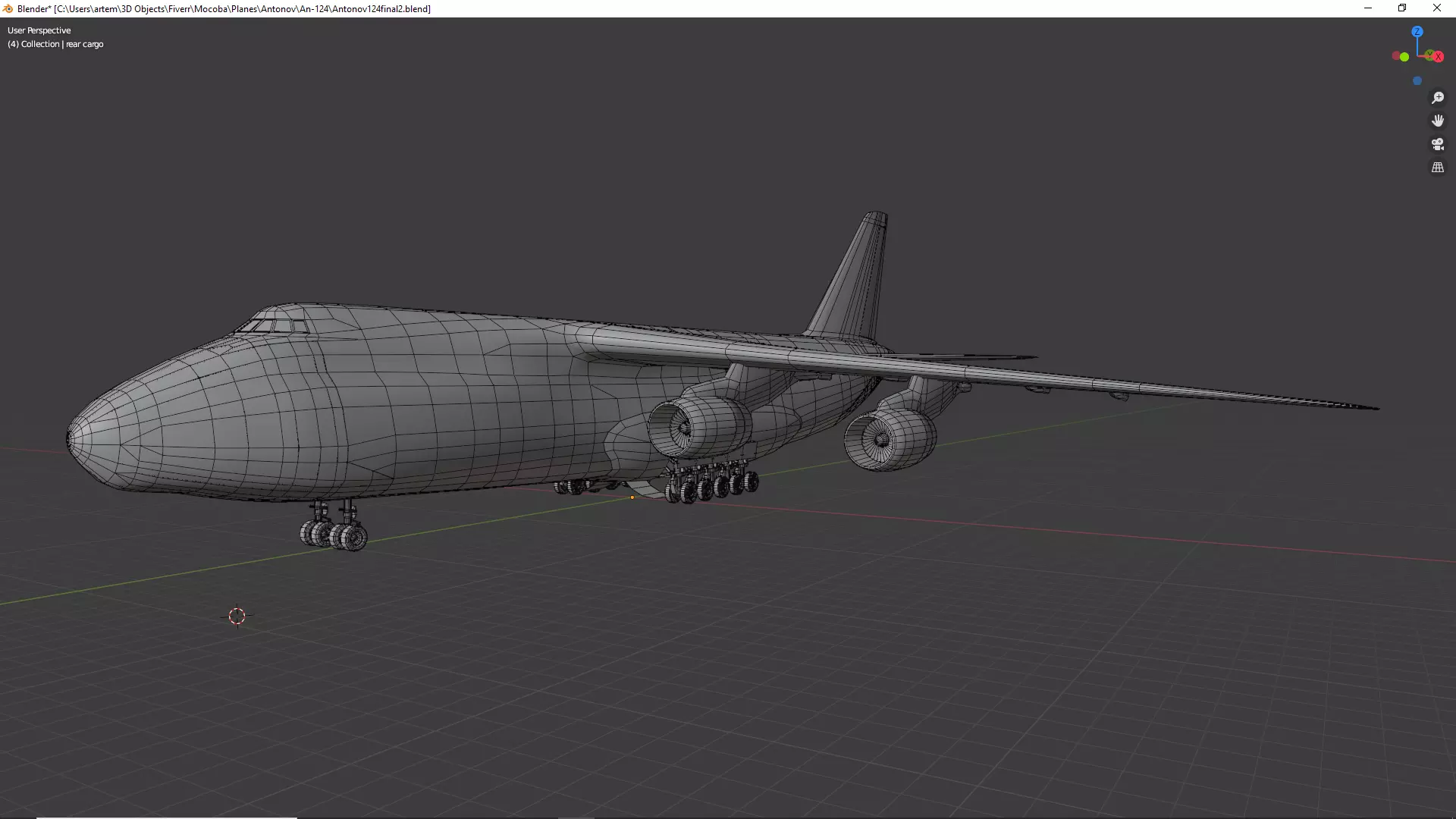
Task: Click the orange object origin dot
Action: (x=632, y=497)
